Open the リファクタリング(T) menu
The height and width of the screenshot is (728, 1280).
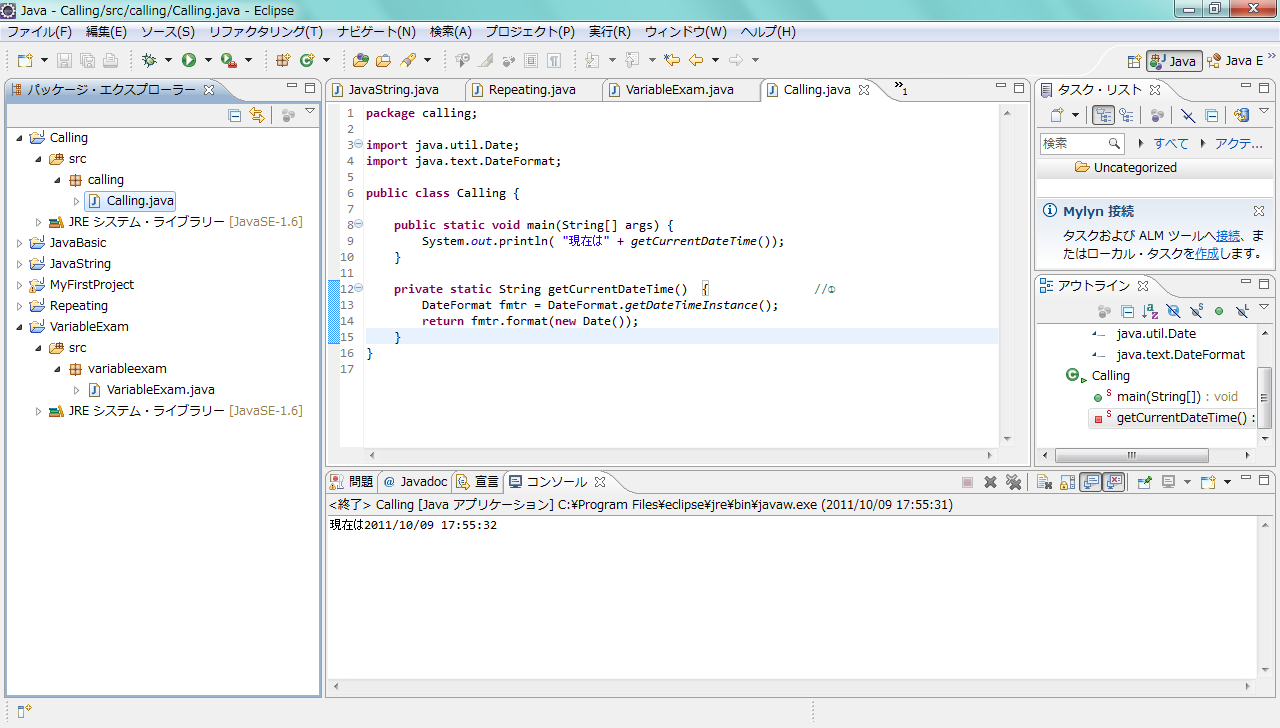pyautogui.click(x=265, y=32)
